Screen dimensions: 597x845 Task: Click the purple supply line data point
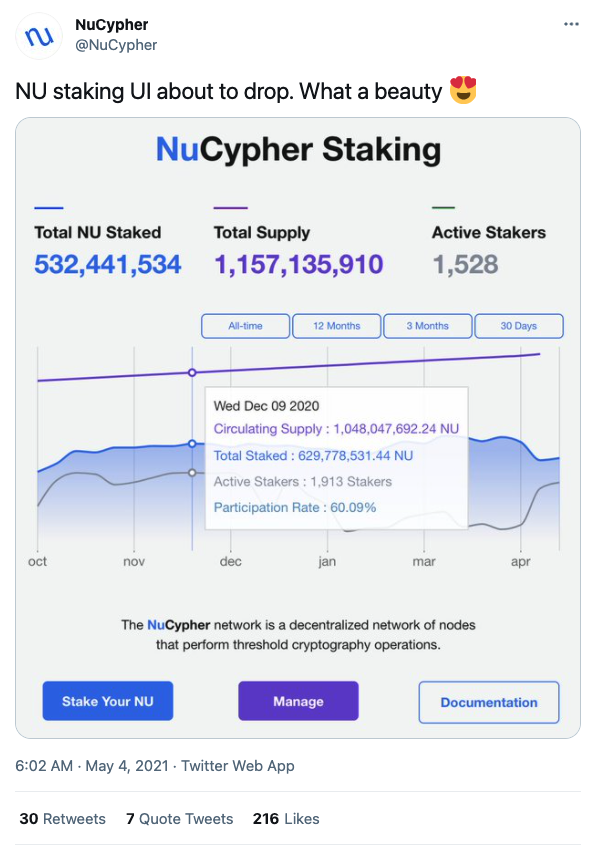(x=192, y=372)
